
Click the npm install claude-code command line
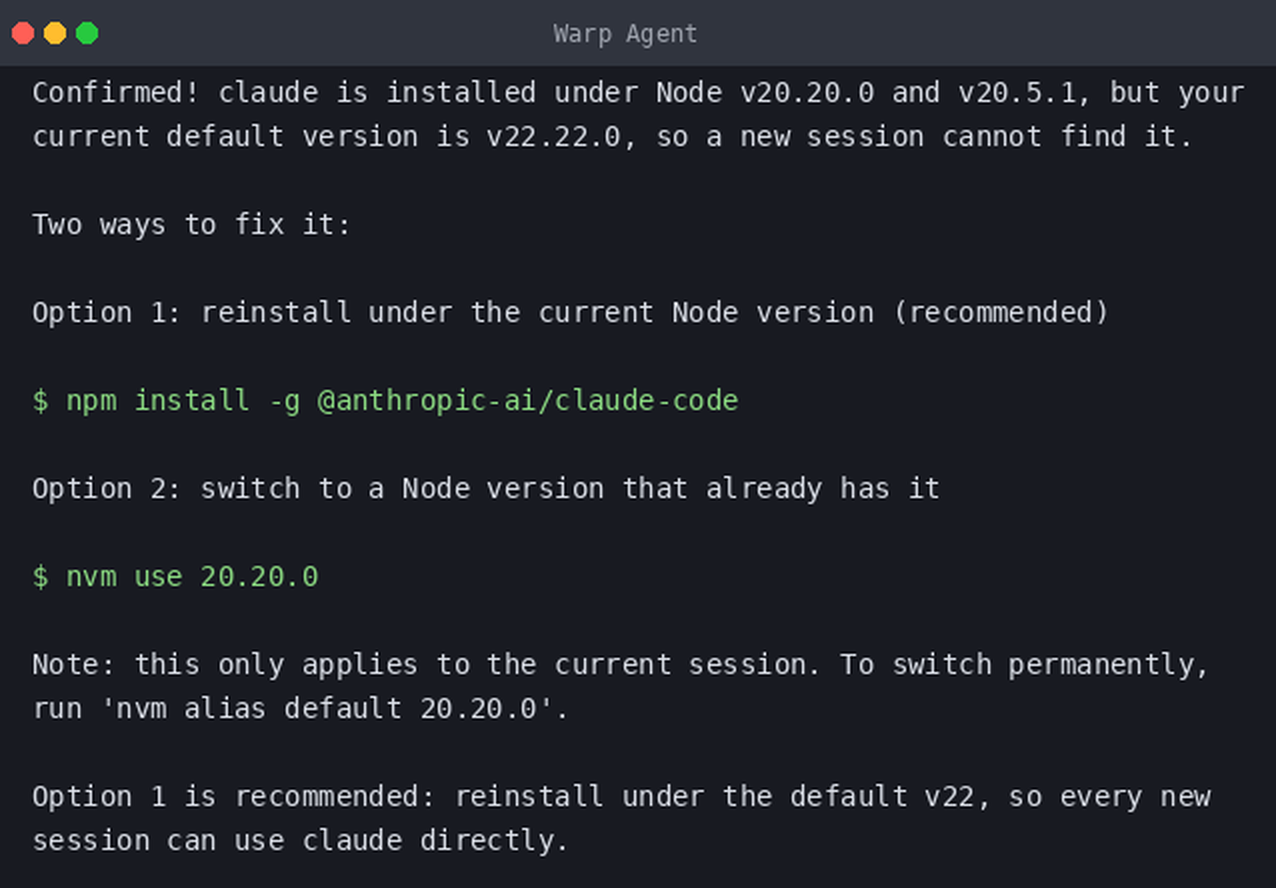[385, 401]
